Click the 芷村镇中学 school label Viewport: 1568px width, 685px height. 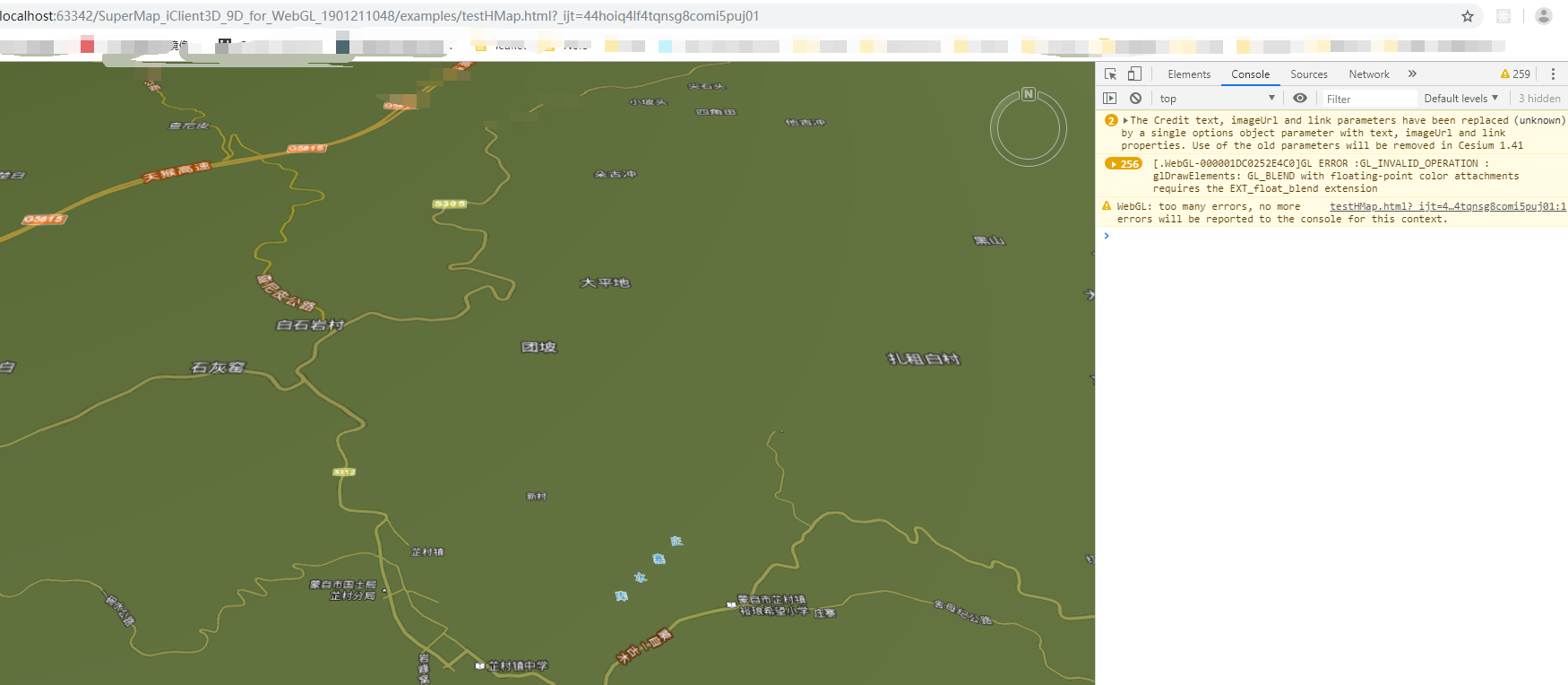(518, 665)
